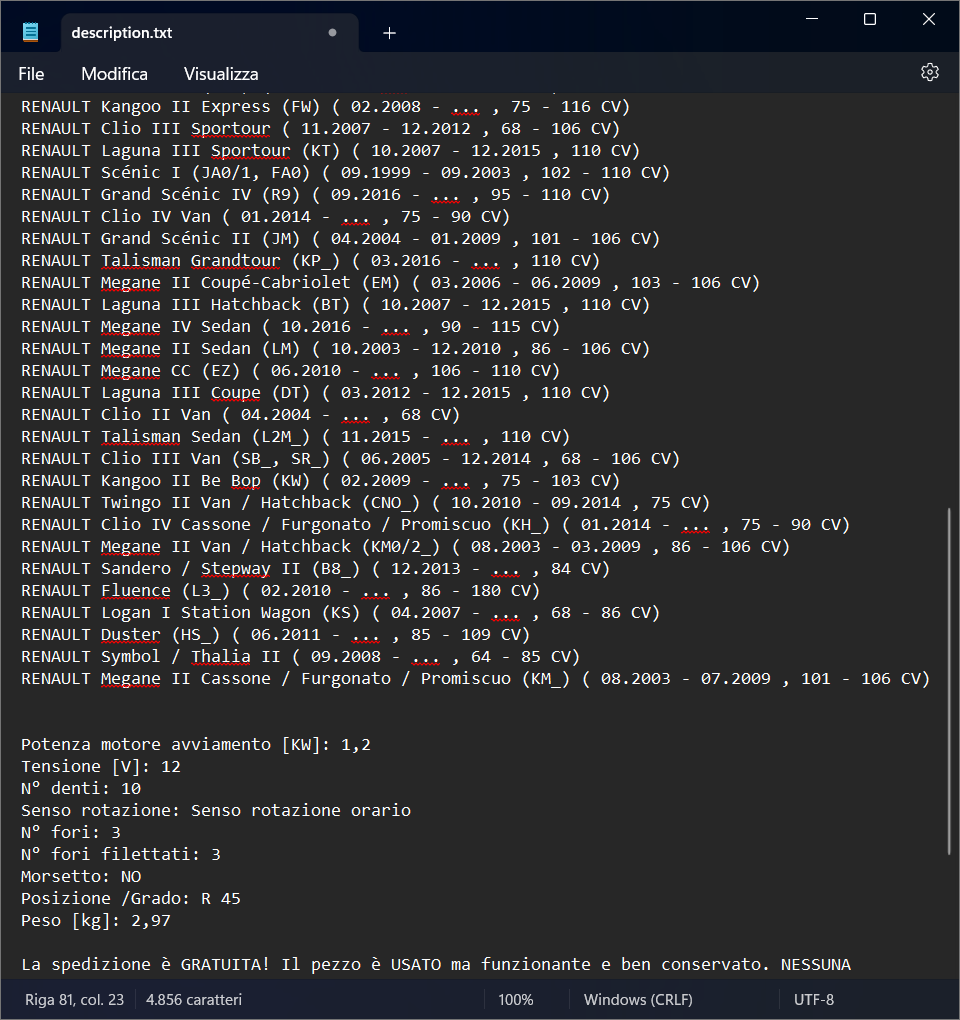
Task: Click the line N° fori filettati: 3
Action: 121,855
